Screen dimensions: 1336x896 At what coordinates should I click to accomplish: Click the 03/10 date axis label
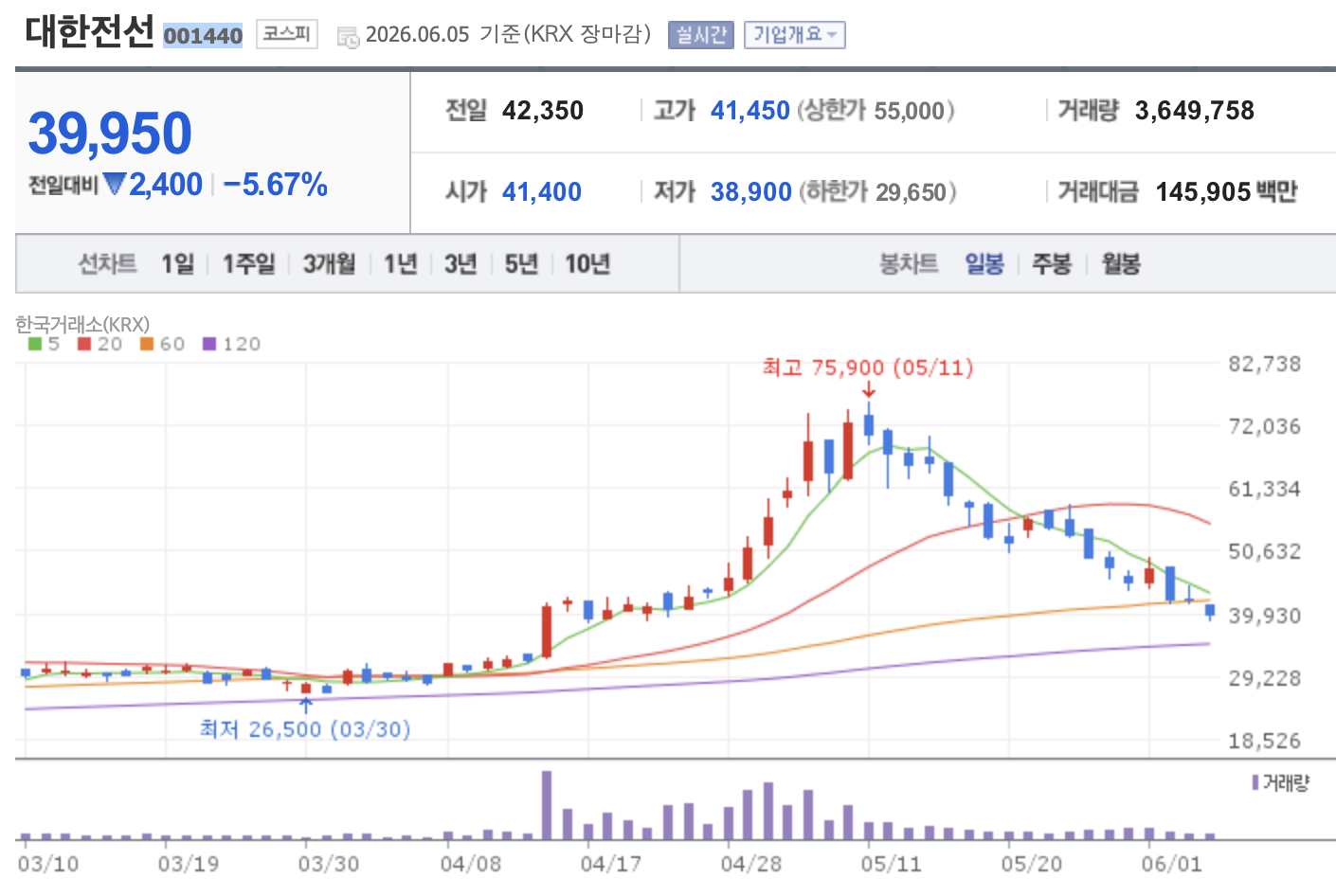tap(48, 864)
